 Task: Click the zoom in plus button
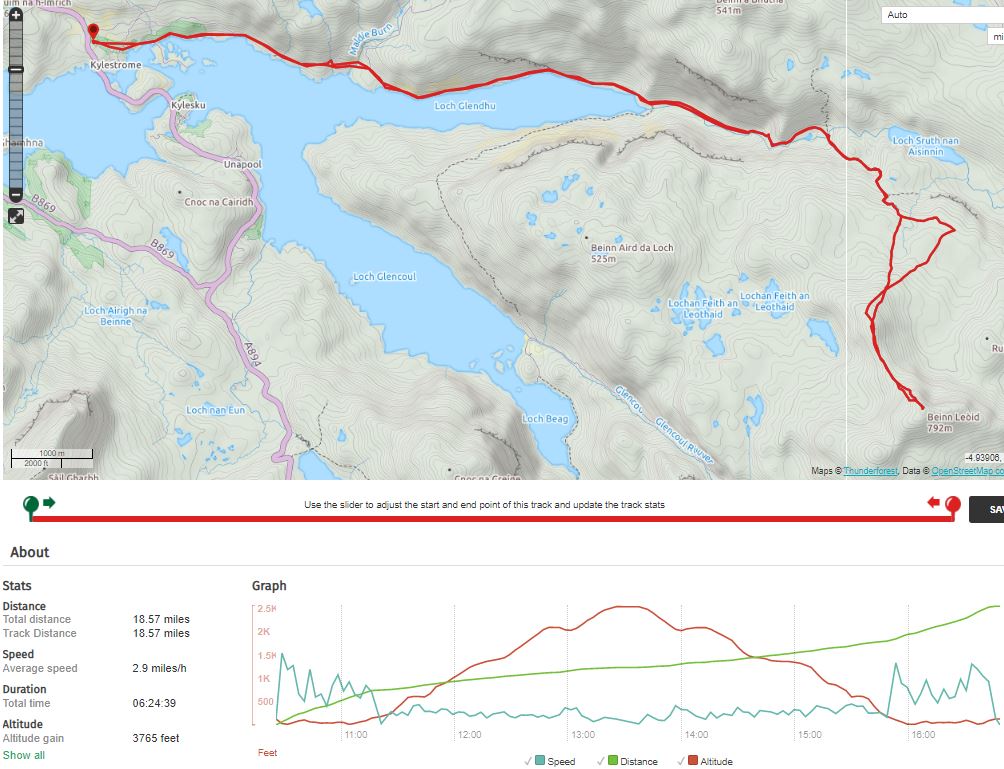click(16, 16)
